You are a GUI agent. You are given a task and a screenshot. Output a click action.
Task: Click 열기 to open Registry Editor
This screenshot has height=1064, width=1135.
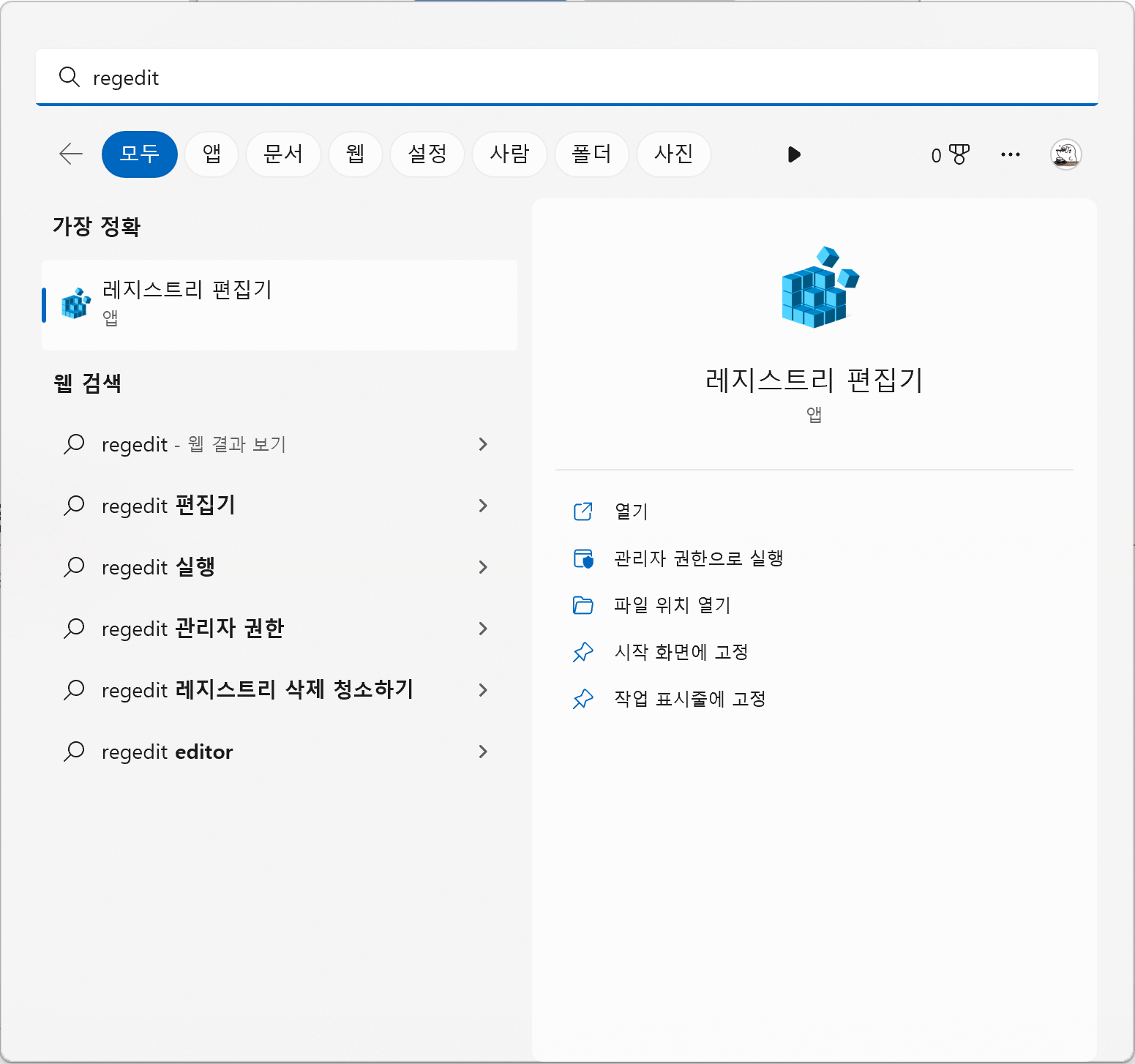631,512
